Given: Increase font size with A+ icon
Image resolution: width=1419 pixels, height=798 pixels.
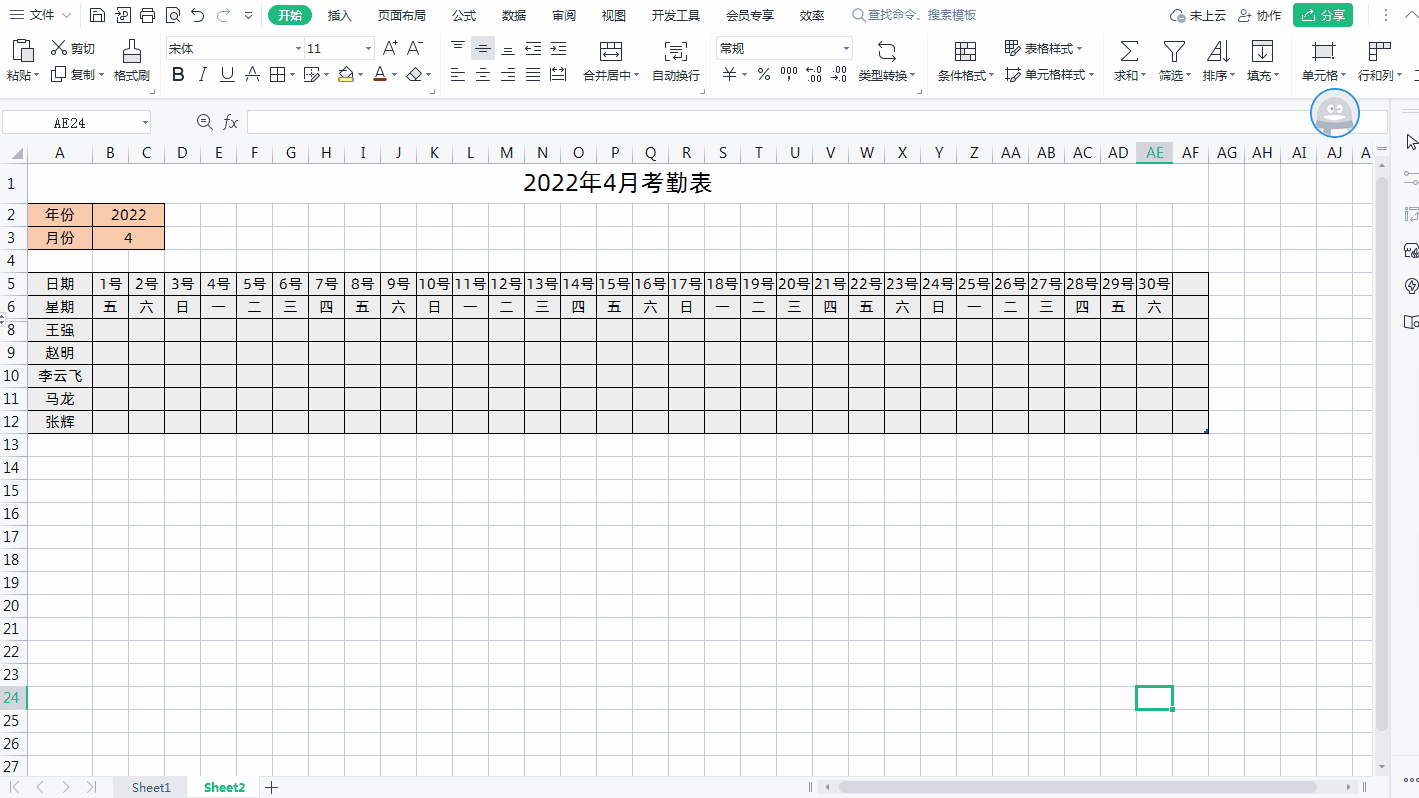Looking at the screenshot, I should (x=390, y=48).
